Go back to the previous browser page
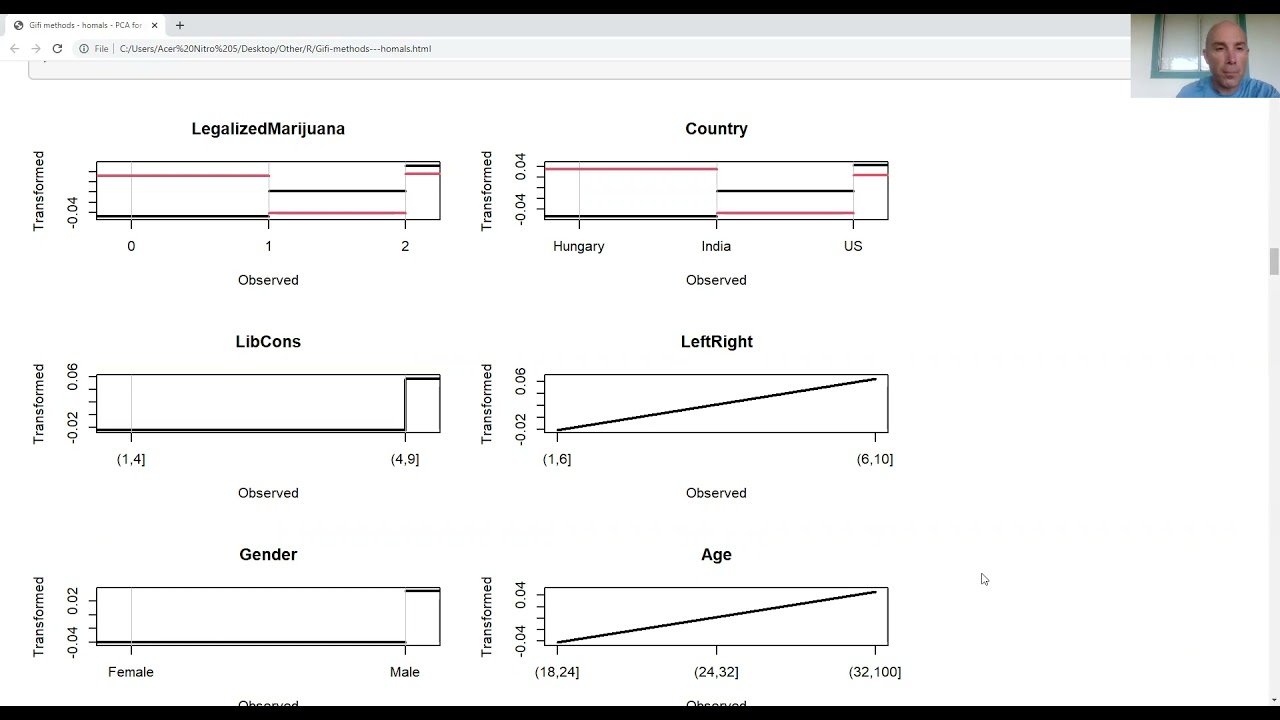 pos(14,48)
